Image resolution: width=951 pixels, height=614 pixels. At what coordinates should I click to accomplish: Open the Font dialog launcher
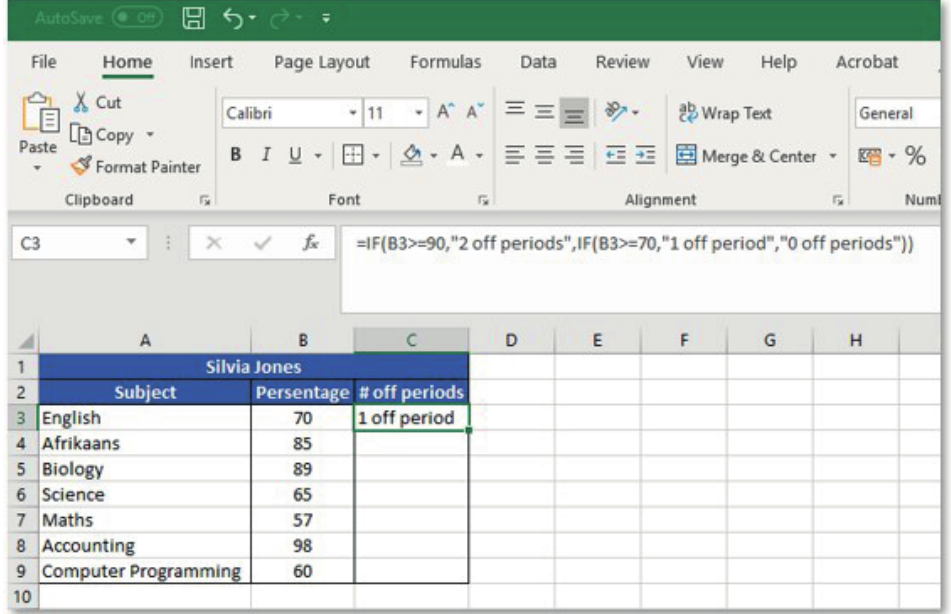pos(483,200)
